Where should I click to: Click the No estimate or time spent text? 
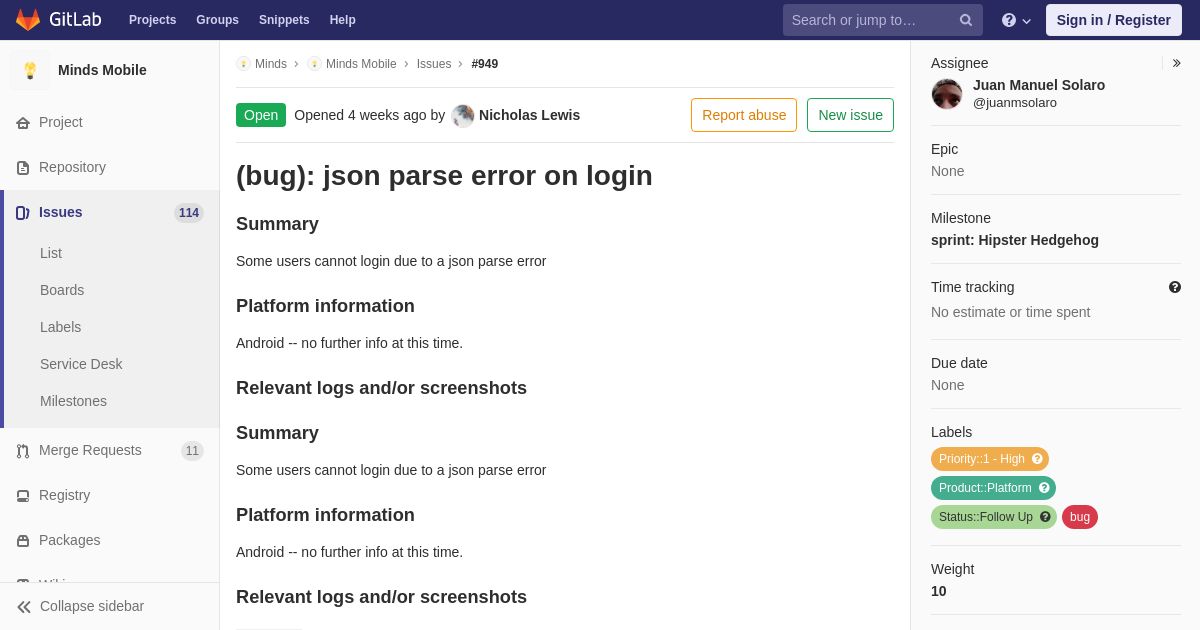tap(1011, 312)
